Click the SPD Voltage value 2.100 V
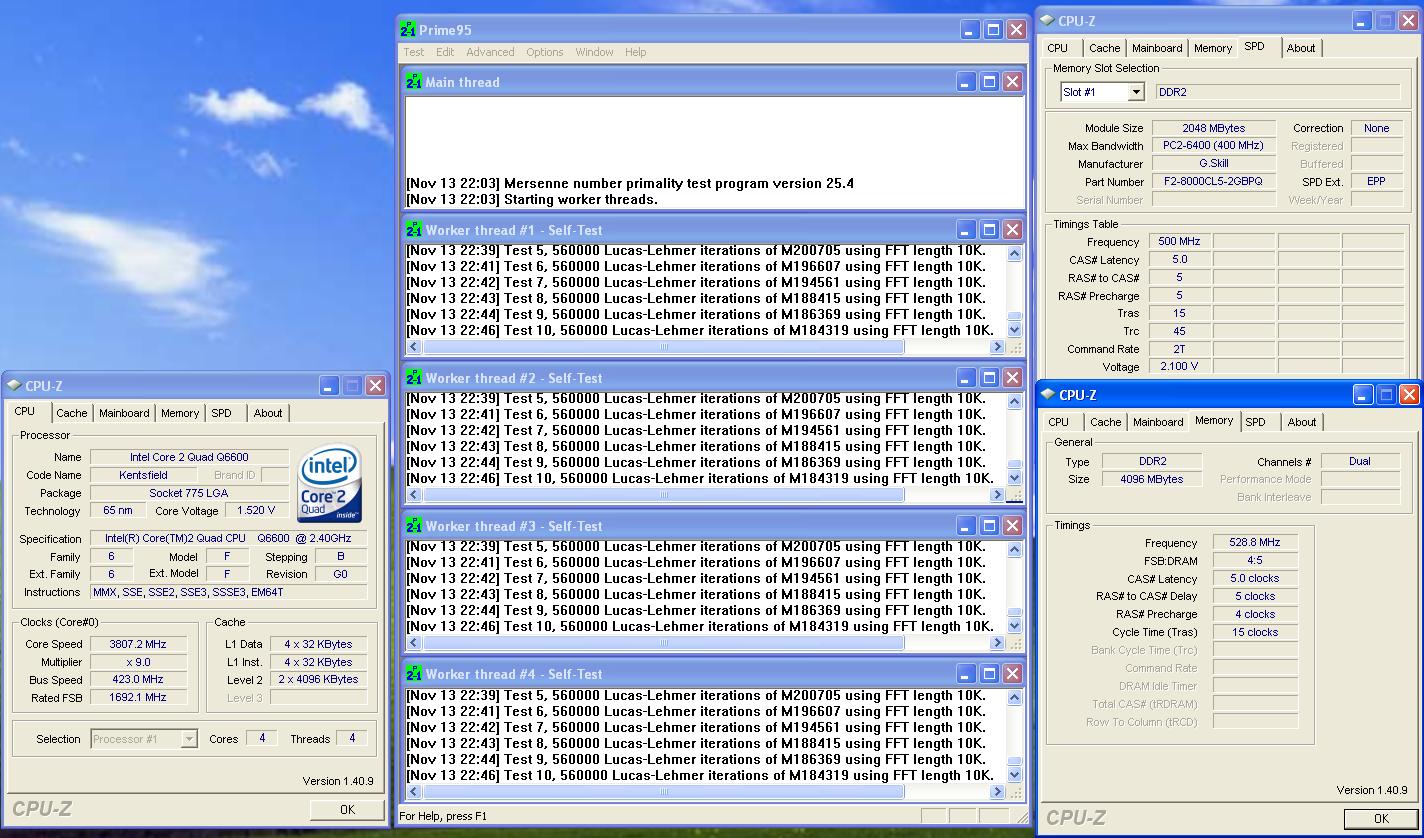This screenshot has width=1424, height=838. click(x=1179, y=367)
